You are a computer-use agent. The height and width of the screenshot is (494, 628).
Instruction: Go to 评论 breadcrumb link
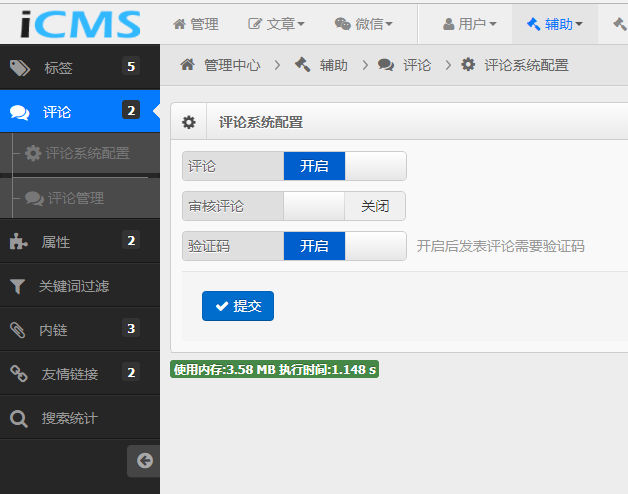click(x=417, y=65)
